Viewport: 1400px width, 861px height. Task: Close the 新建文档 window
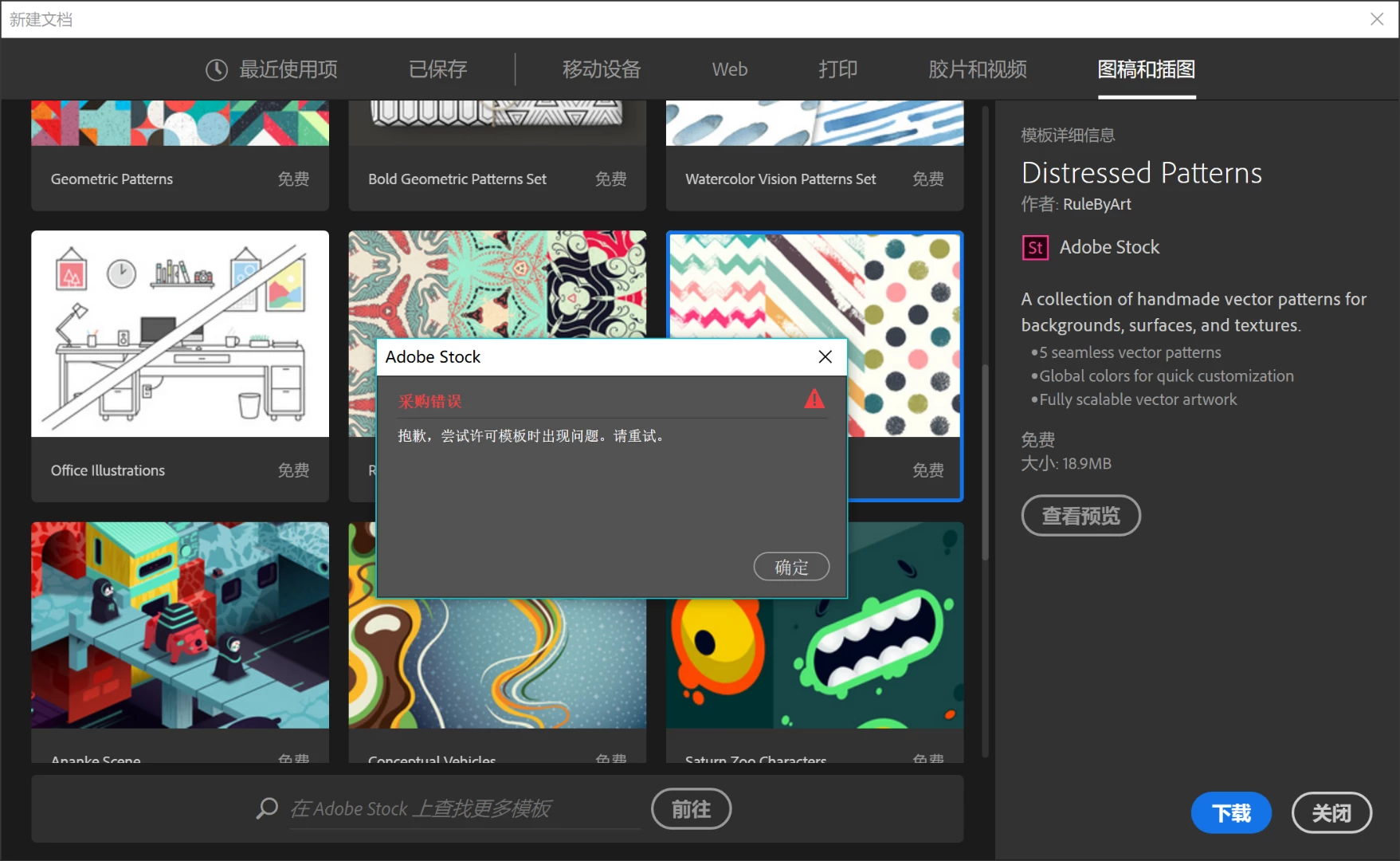[x=1377, y=19]
